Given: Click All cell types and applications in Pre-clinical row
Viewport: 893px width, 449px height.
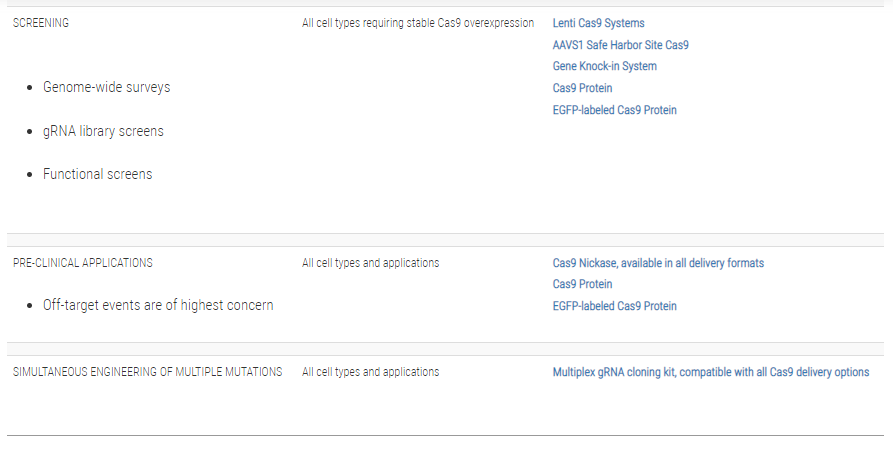Looking at the screenshot, I should tap(370, 263).
